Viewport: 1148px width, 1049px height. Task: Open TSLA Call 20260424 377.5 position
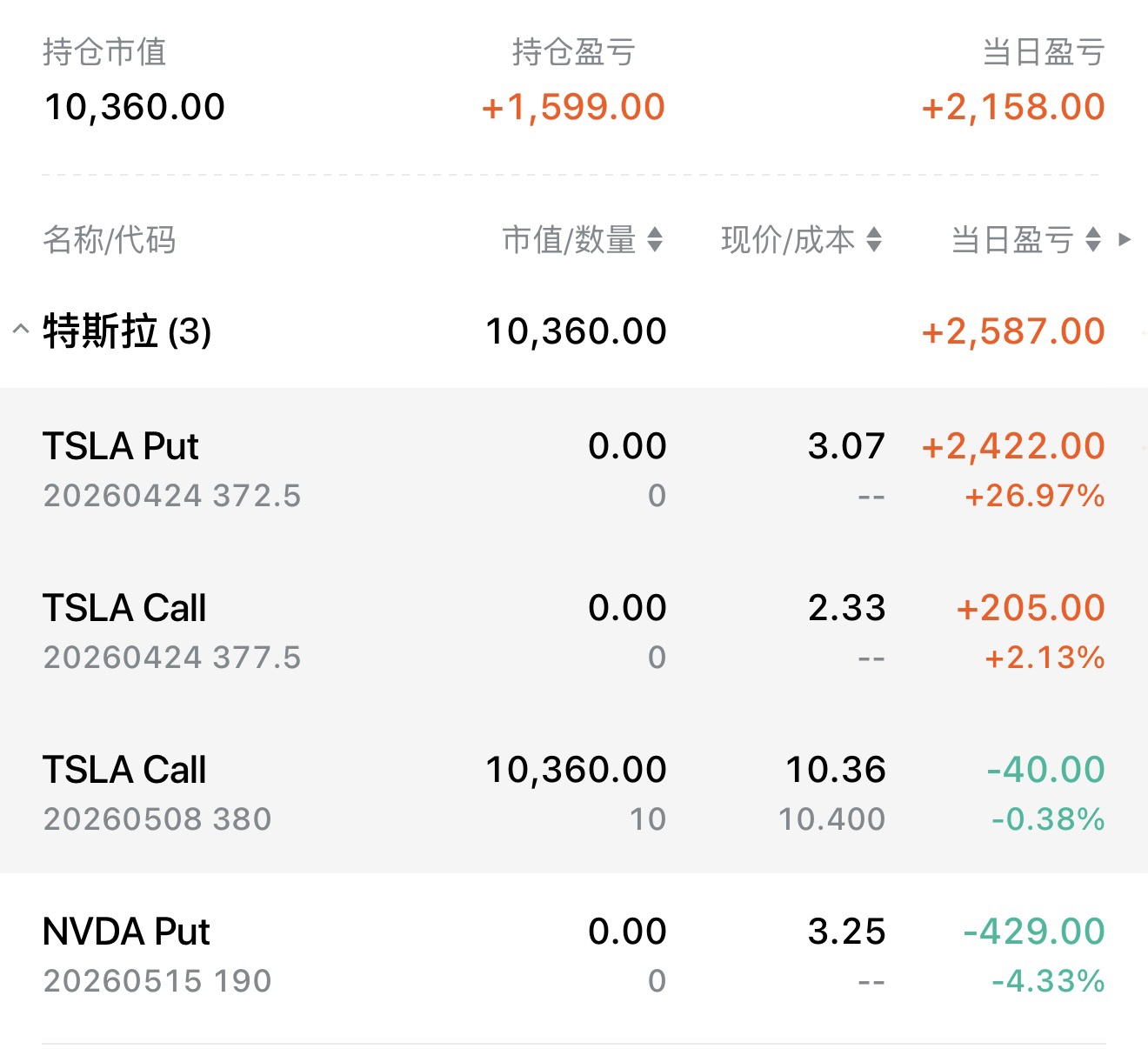pyautogui.click(x=574, y=631)
